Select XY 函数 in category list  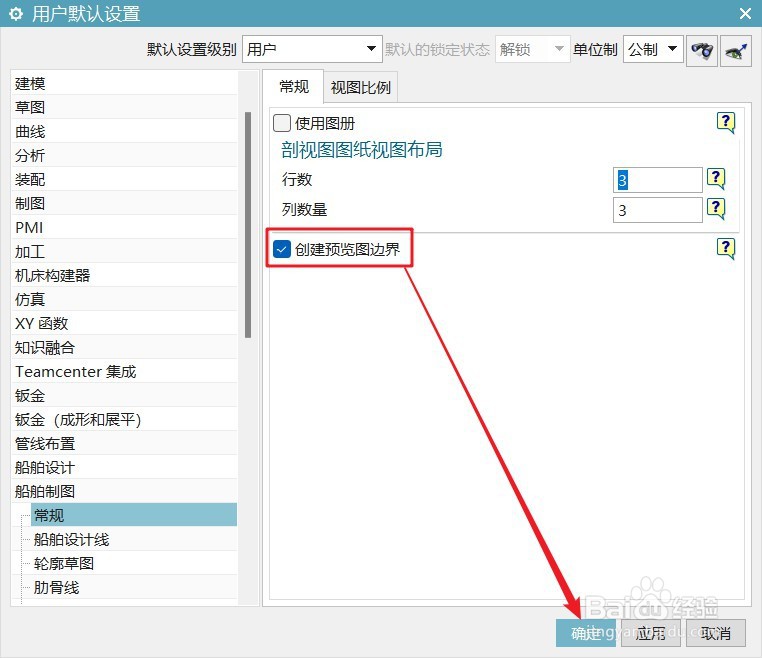coord(124,323)
